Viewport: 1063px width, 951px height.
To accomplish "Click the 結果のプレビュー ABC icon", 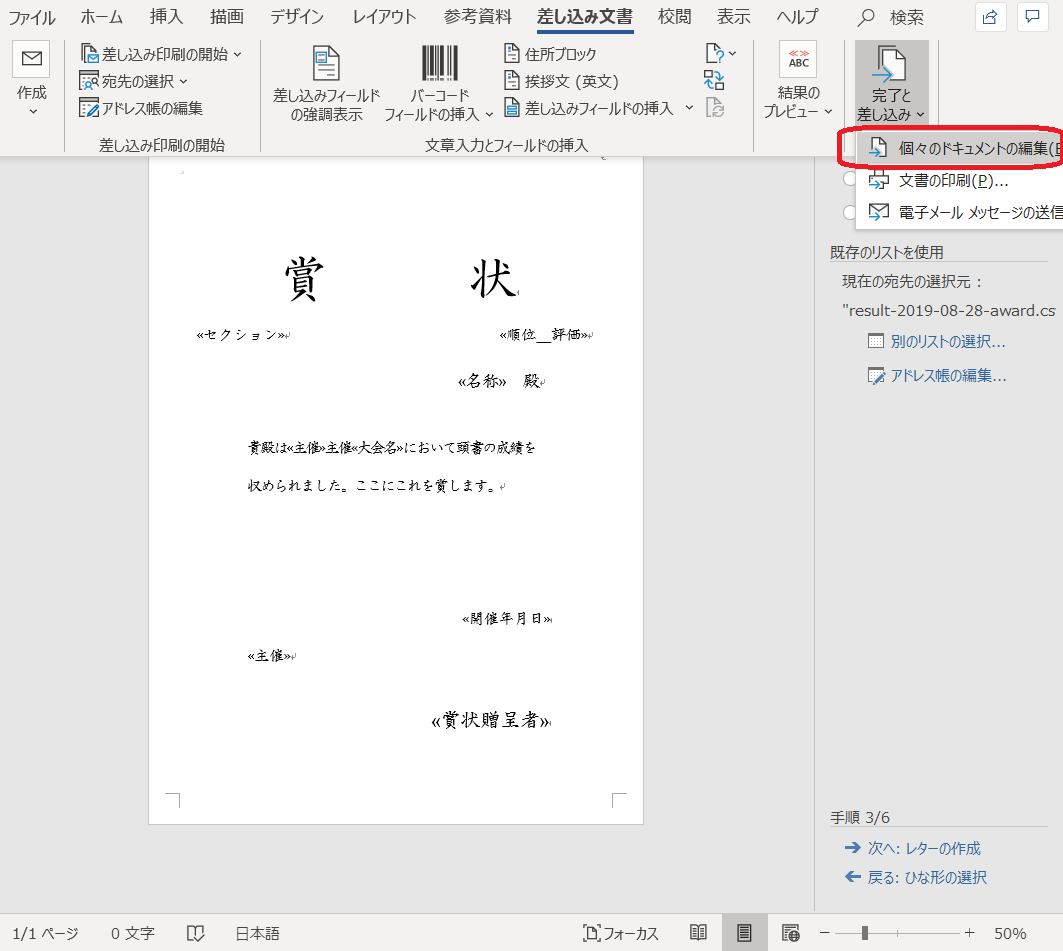I will coord(798,61).
